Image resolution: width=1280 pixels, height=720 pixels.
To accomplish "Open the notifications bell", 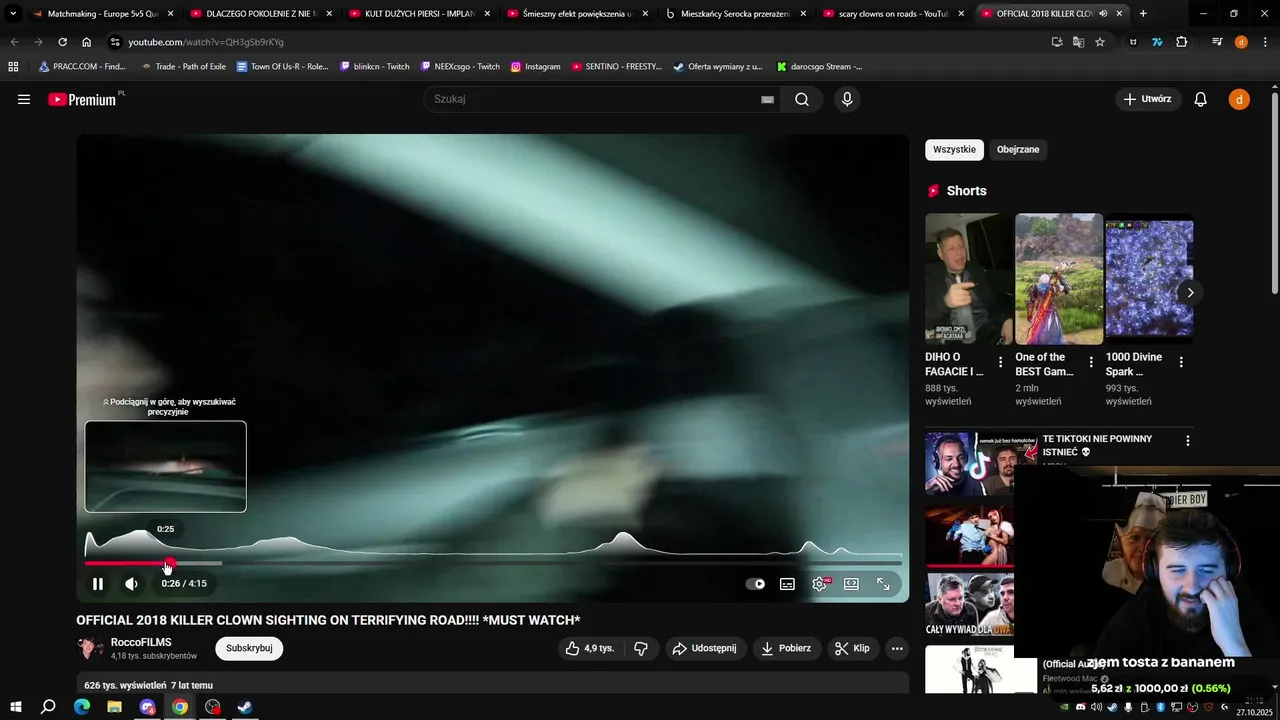I will (1201, 99).
